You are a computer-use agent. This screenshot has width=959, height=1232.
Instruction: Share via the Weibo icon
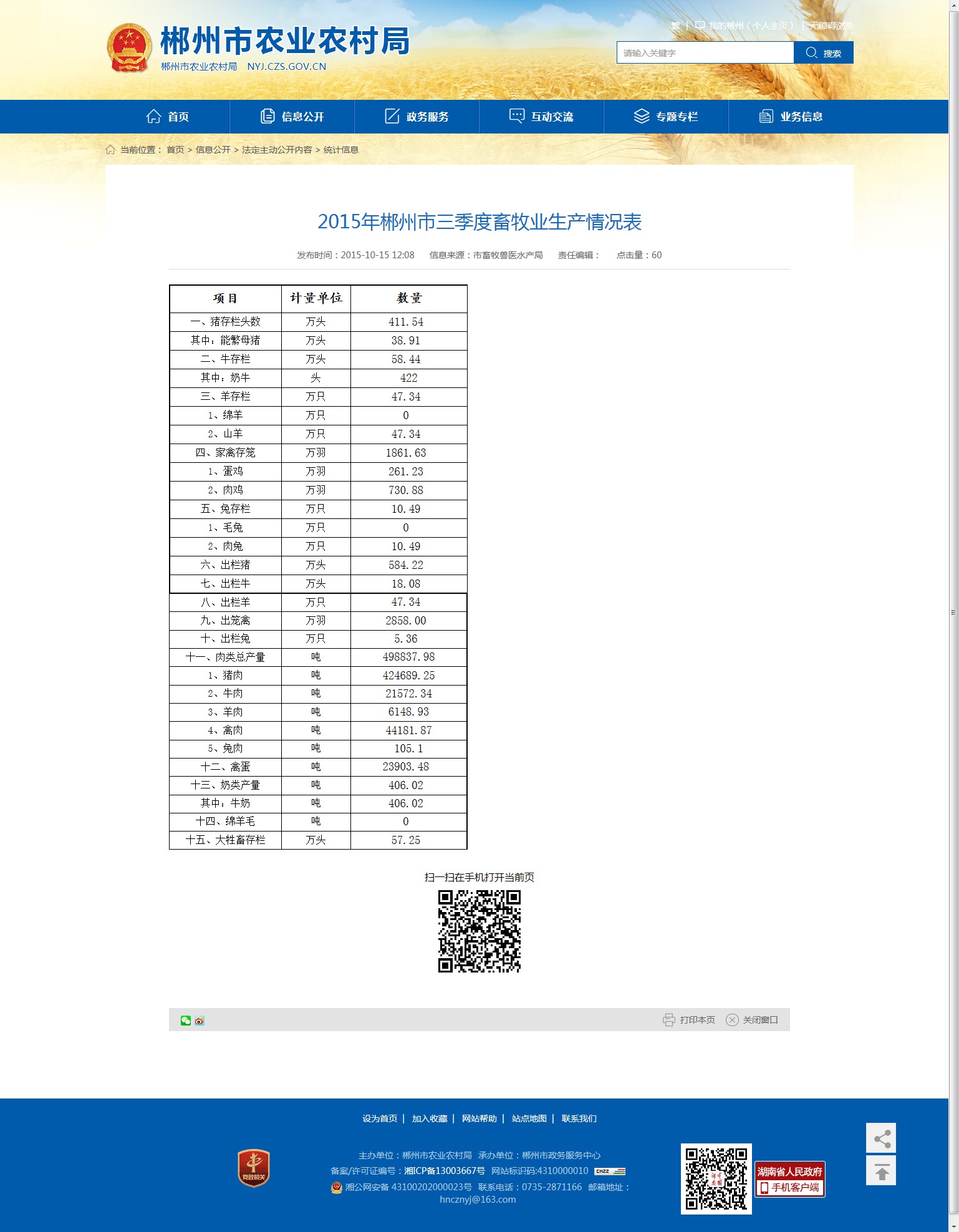click(x=200, y=1021)
